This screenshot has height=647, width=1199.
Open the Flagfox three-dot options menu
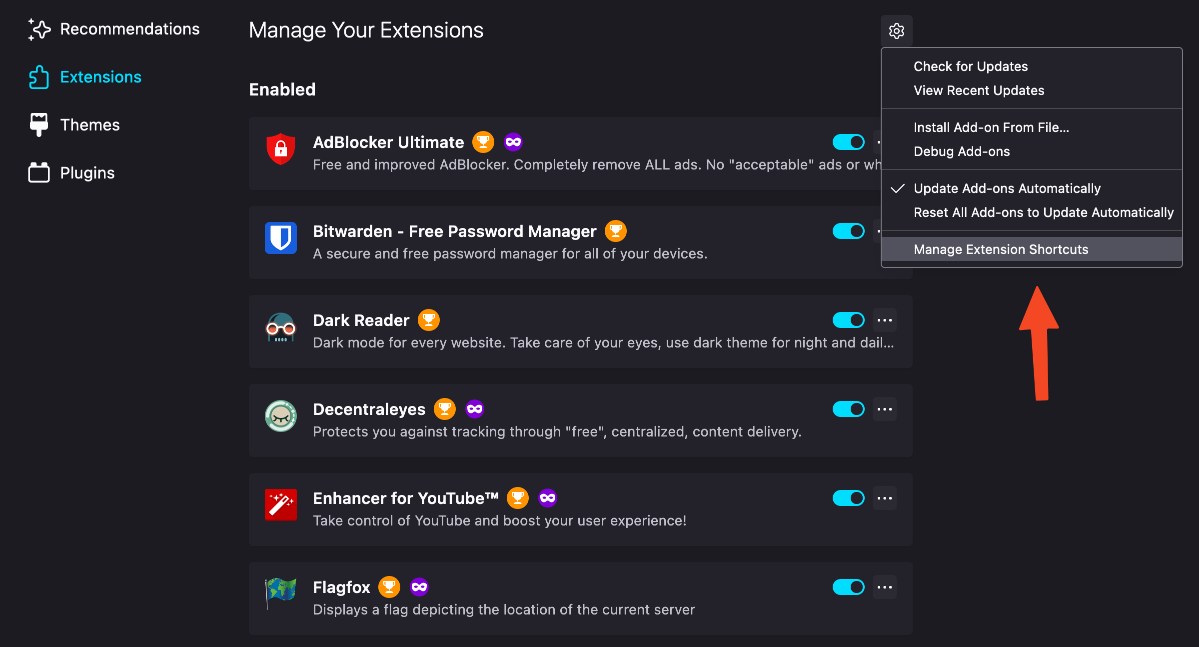tap(884, 587)
